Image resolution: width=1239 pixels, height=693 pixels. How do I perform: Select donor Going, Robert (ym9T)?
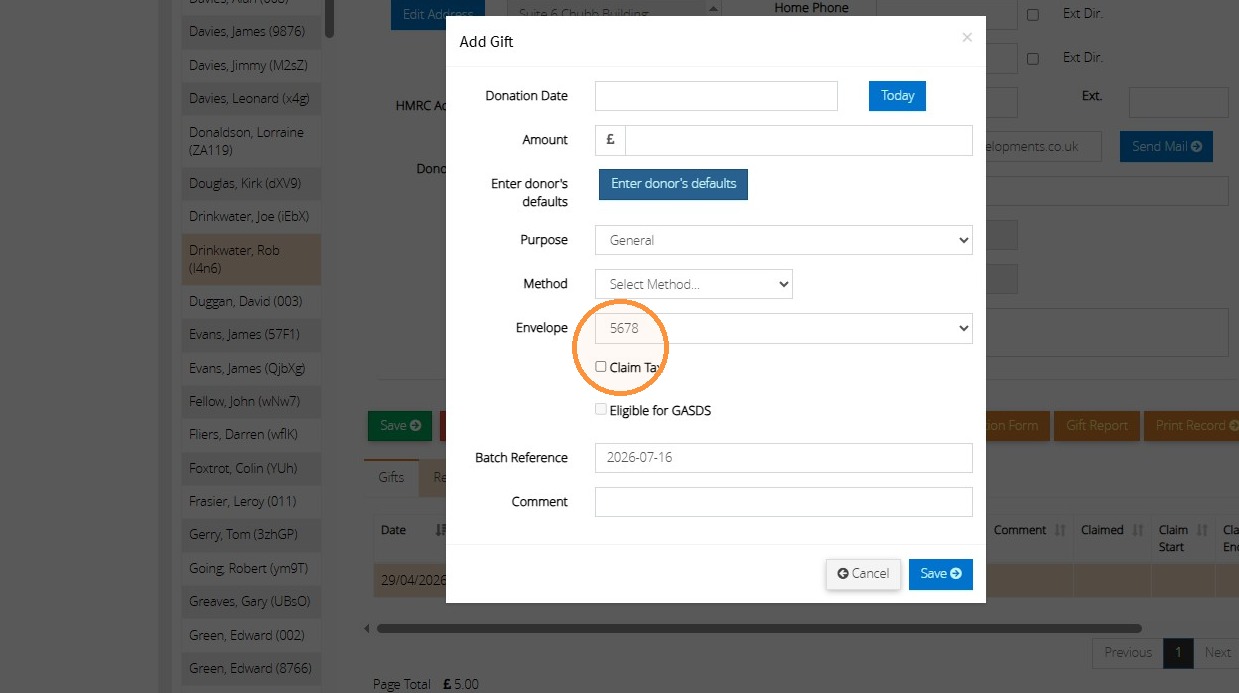click(x=251, y=568)
